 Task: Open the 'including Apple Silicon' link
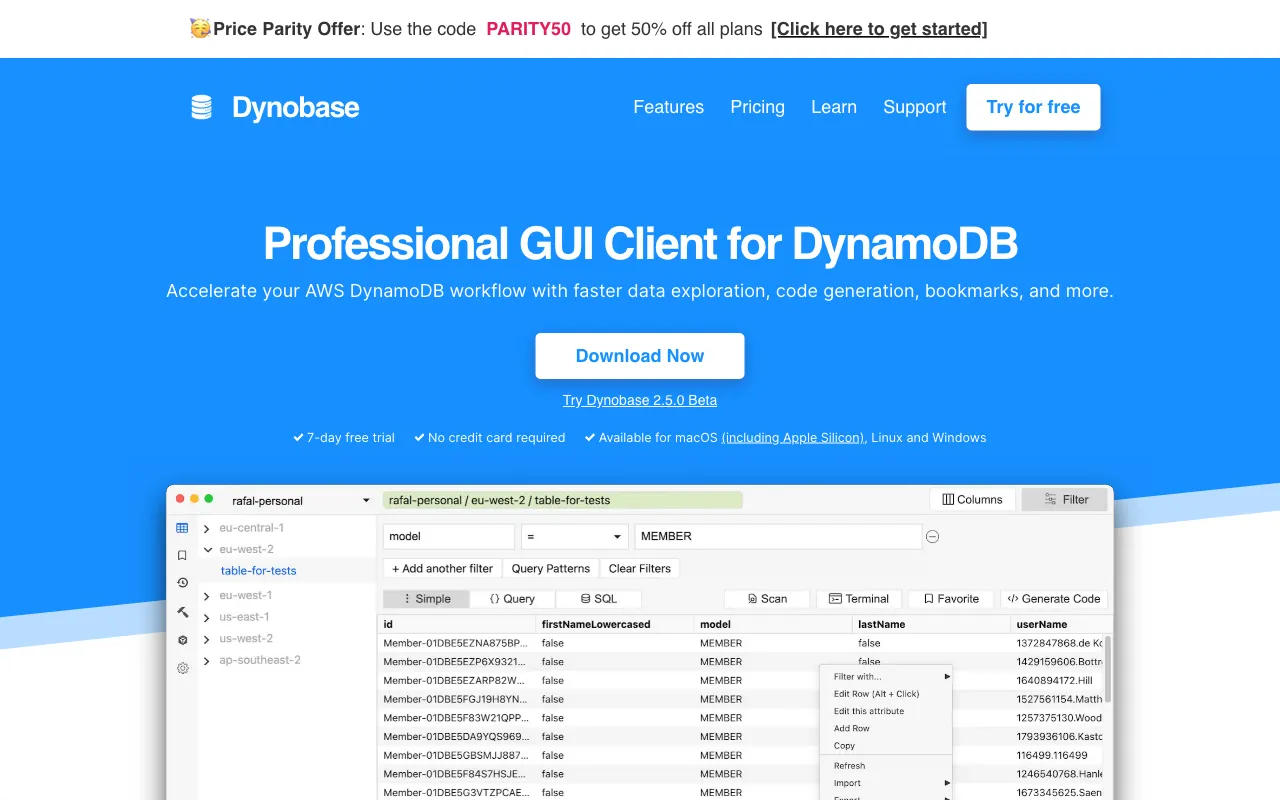pos(793,438)
